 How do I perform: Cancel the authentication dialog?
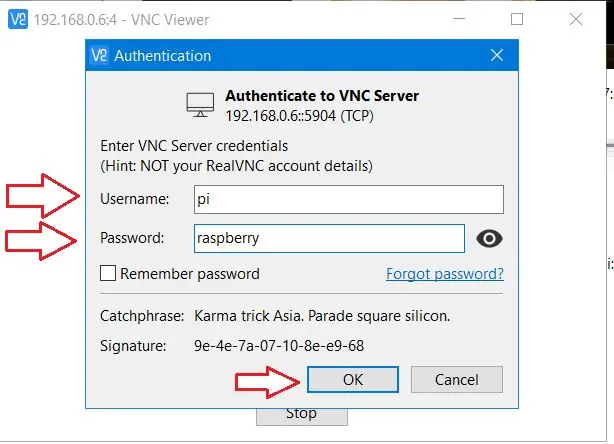(457, 379)
